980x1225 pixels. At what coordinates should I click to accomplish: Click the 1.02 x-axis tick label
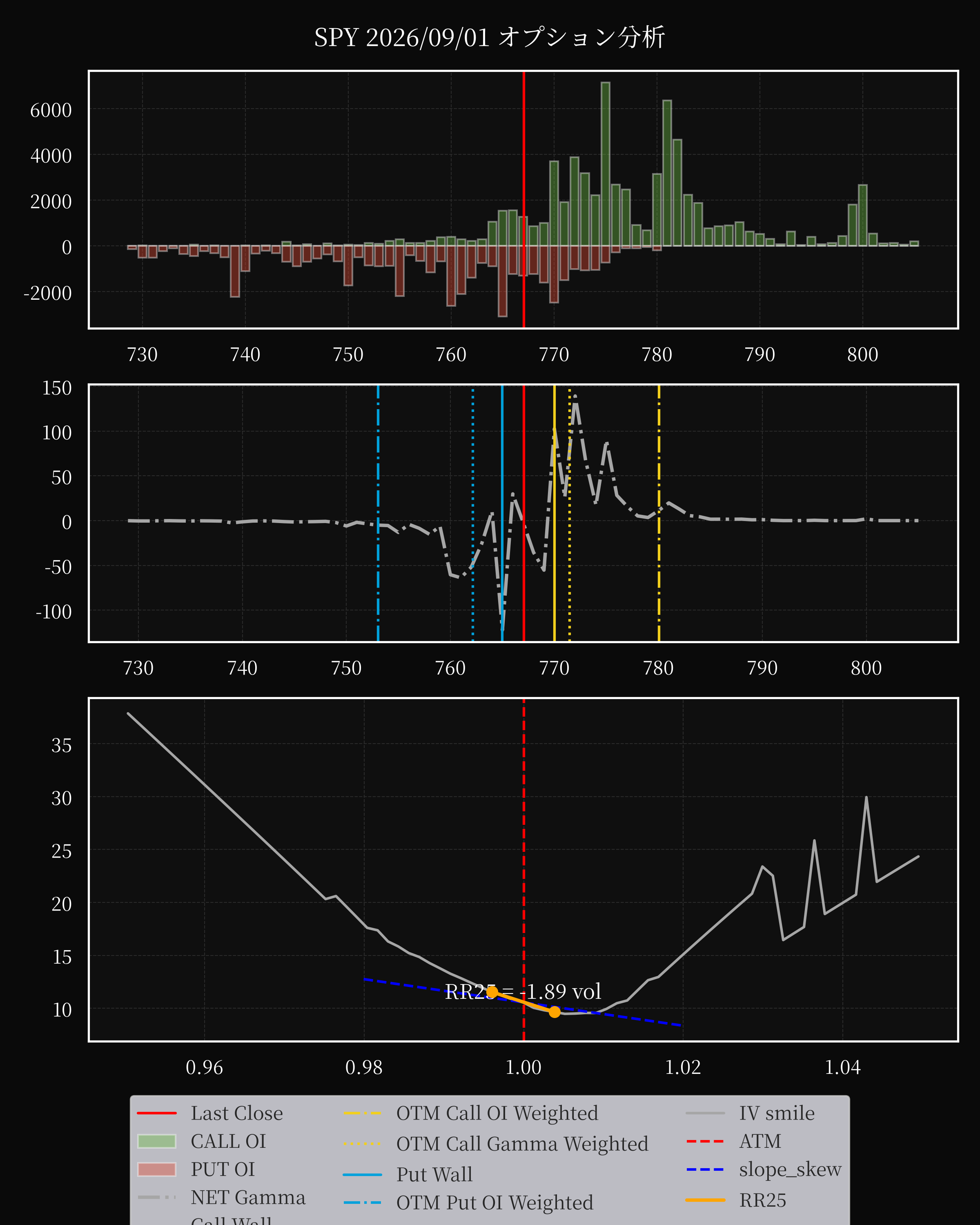683,1067
